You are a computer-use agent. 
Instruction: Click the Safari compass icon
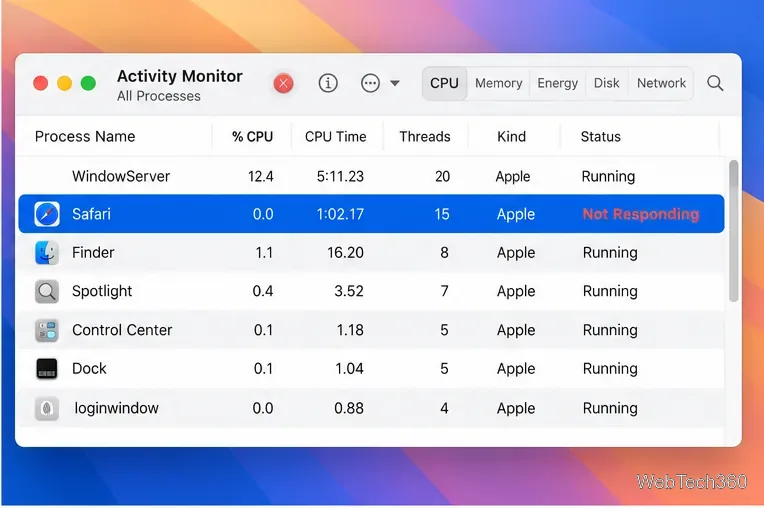coord(47,214)
